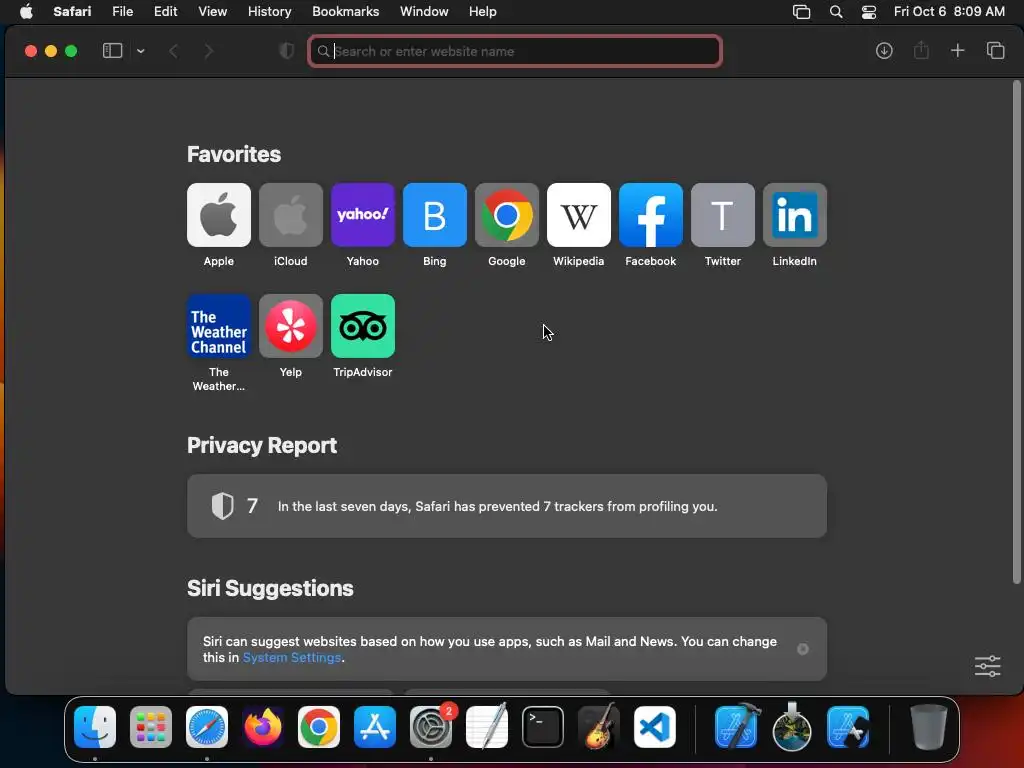Open the iCloud favorite
The image size is (1024, 768).
(291, 215)
